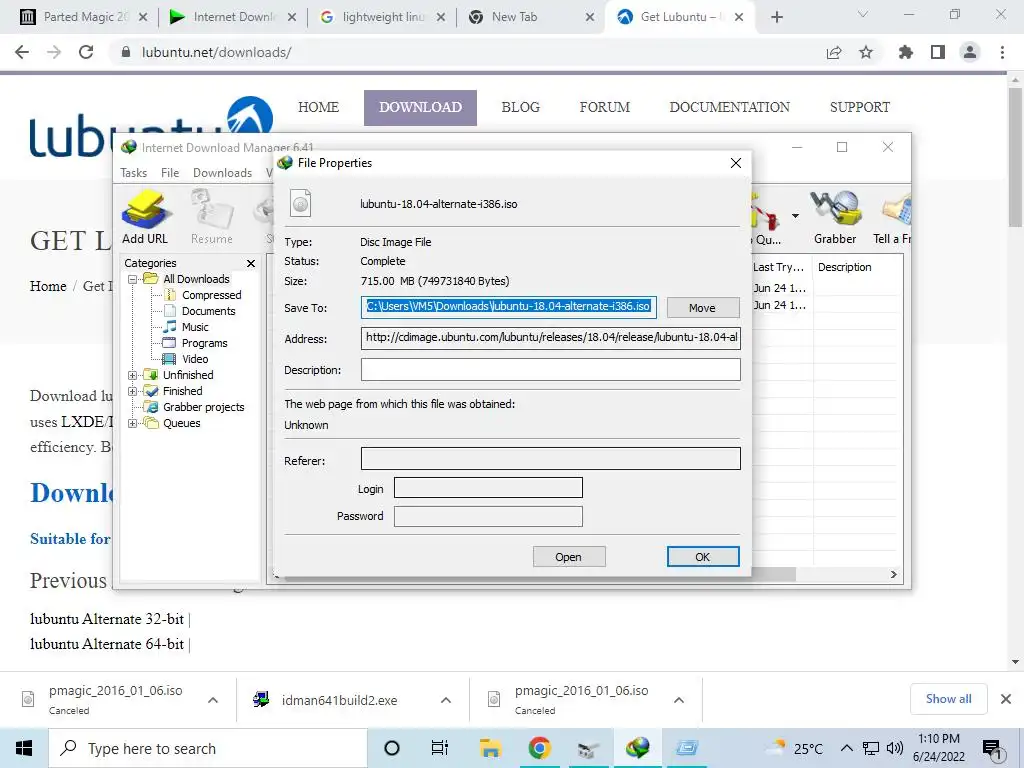Click BLOG in lubuntu site navigation
The width and height of the screenshot is (1024, 768).
point(520,107)
